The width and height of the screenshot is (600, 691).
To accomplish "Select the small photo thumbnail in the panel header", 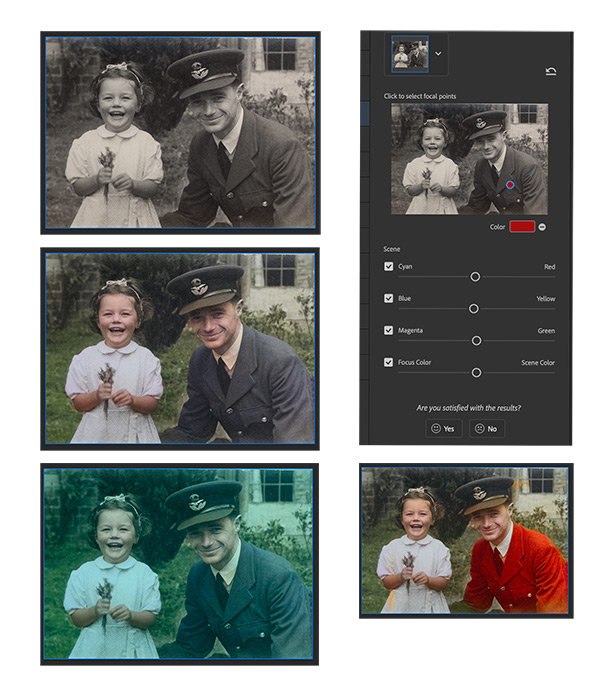I will pos(410,54).
